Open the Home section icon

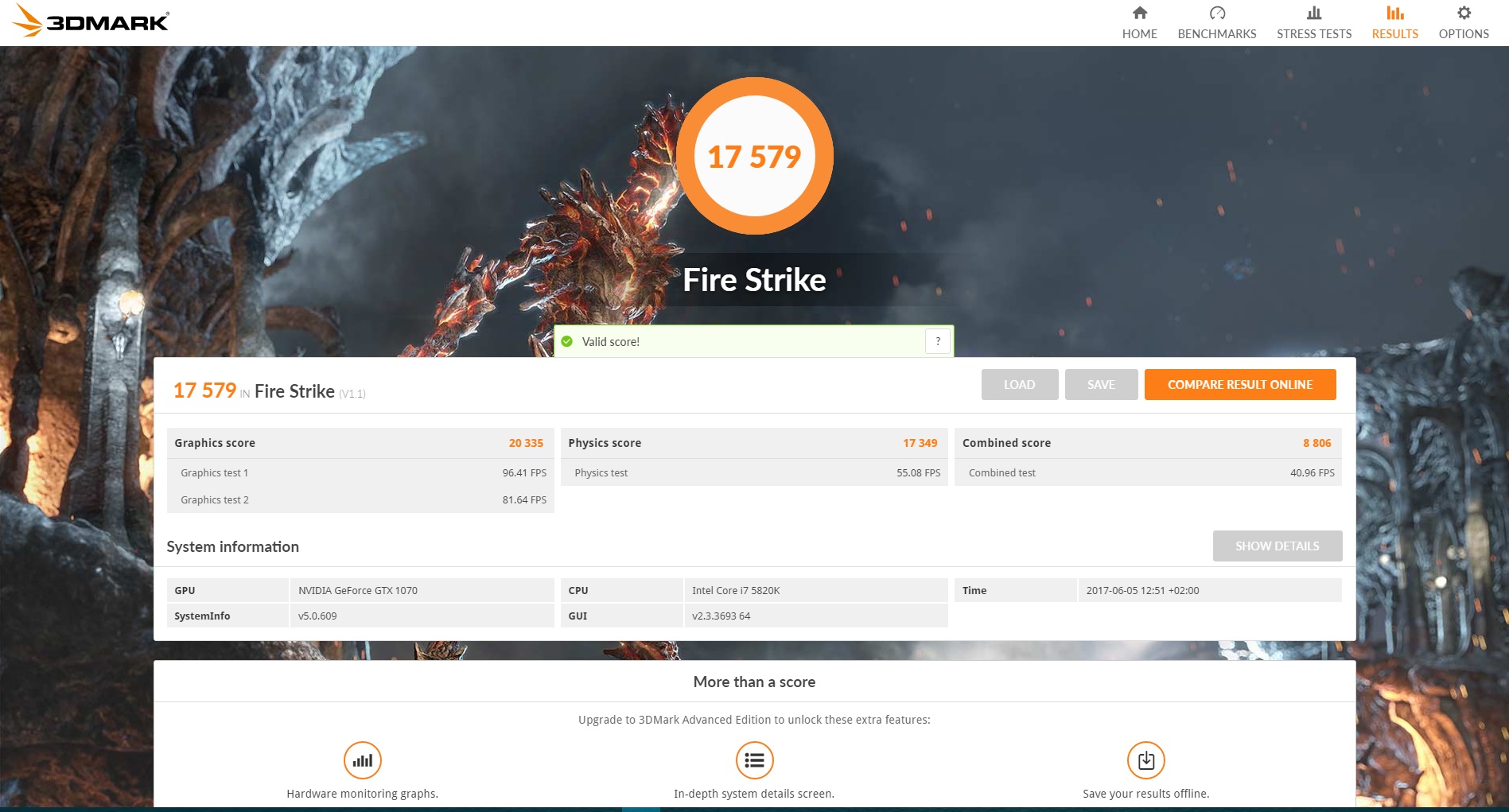(x=1139, y=13)
